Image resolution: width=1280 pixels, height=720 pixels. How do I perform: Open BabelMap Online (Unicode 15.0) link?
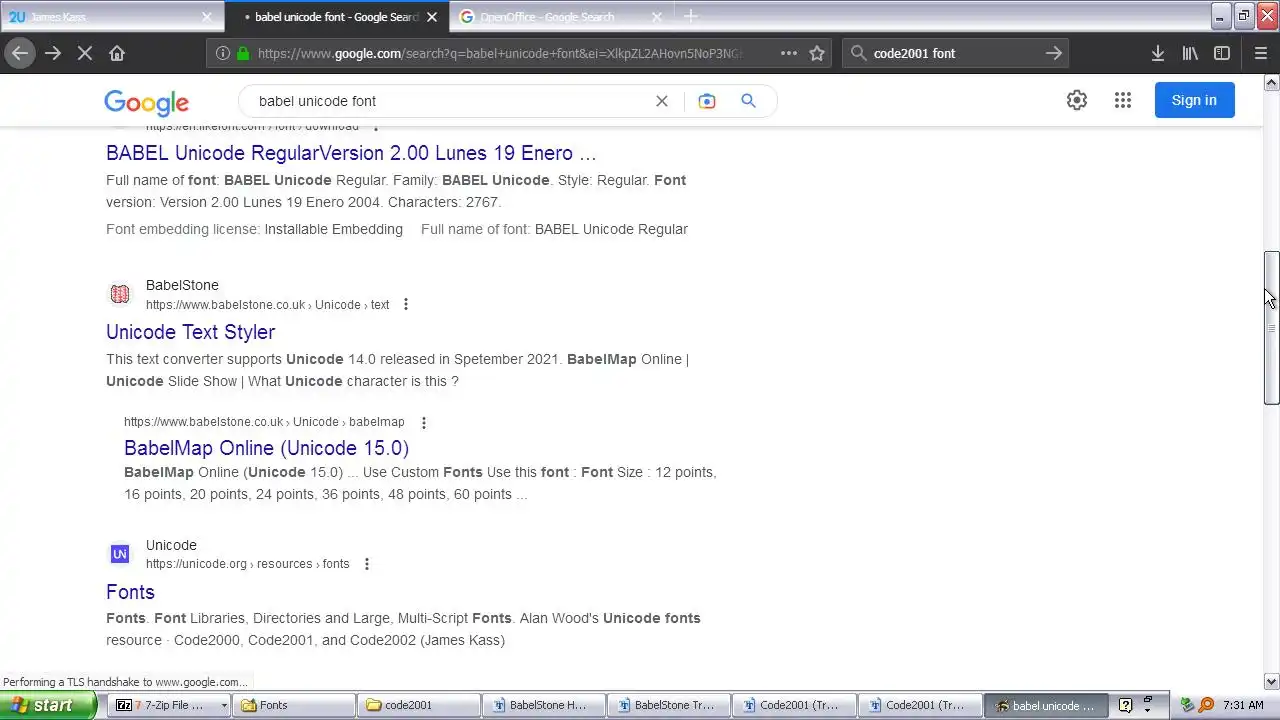point(266,448)
